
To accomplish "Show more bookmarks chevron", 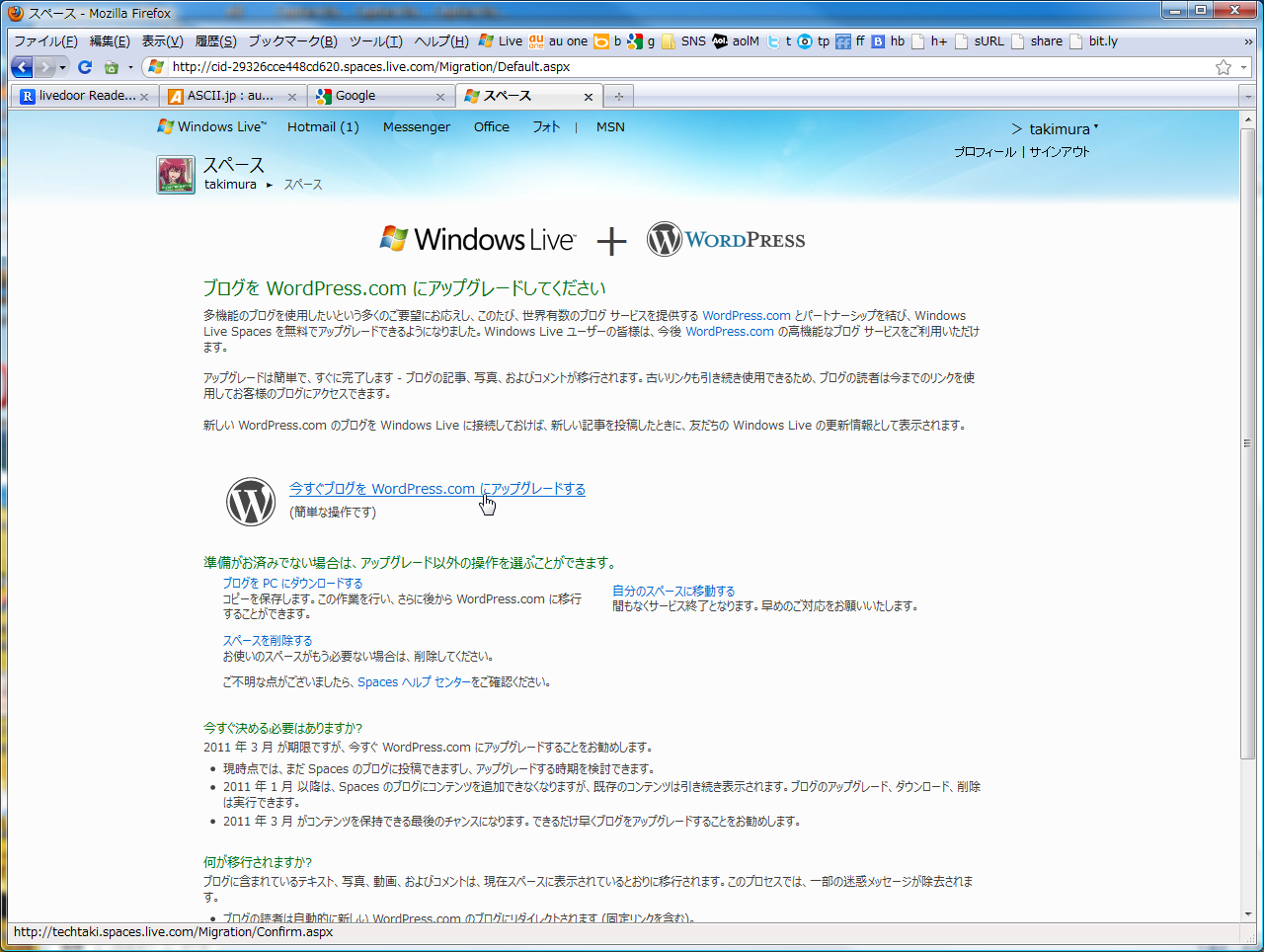I will pos(1248,41).
